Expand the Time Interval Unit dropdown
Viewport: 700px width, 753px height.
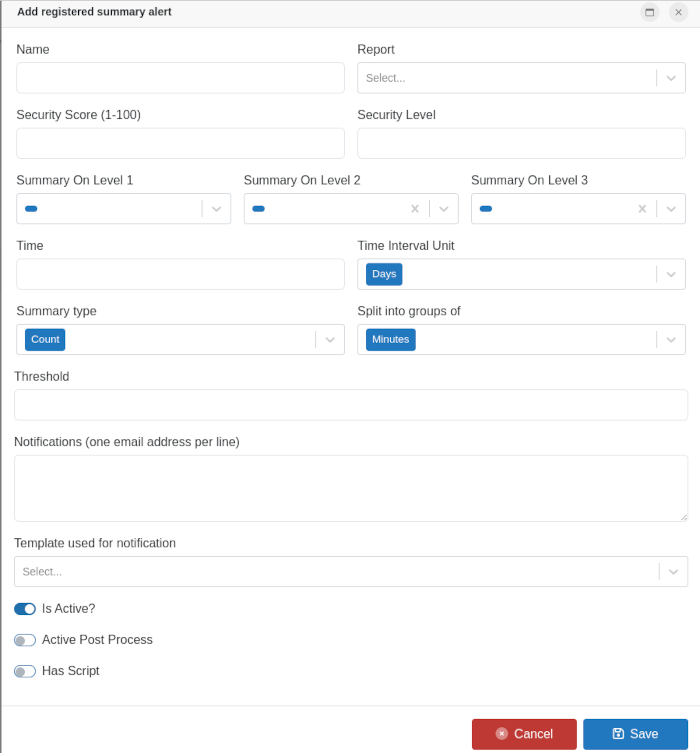[671, 274]
